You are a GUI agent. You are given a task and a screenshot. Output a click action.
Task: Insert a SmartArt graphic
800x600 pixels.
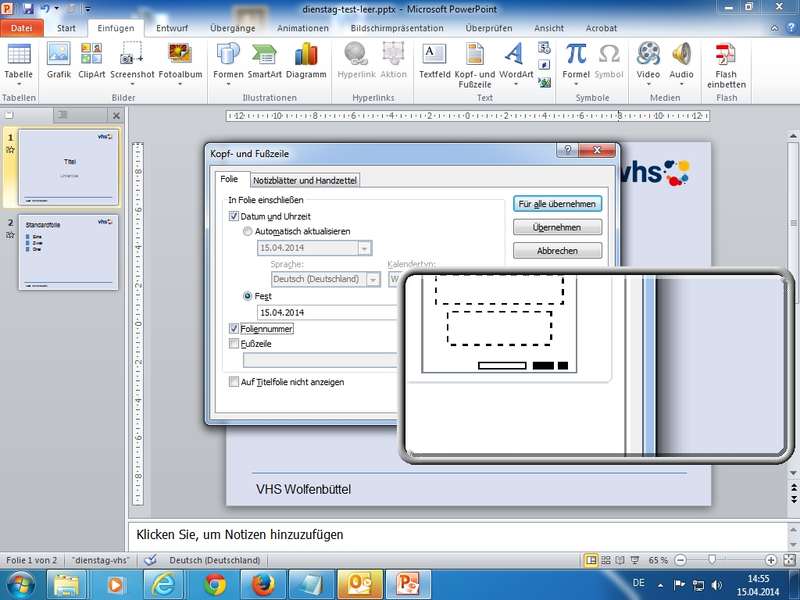(x=265, y=60)
